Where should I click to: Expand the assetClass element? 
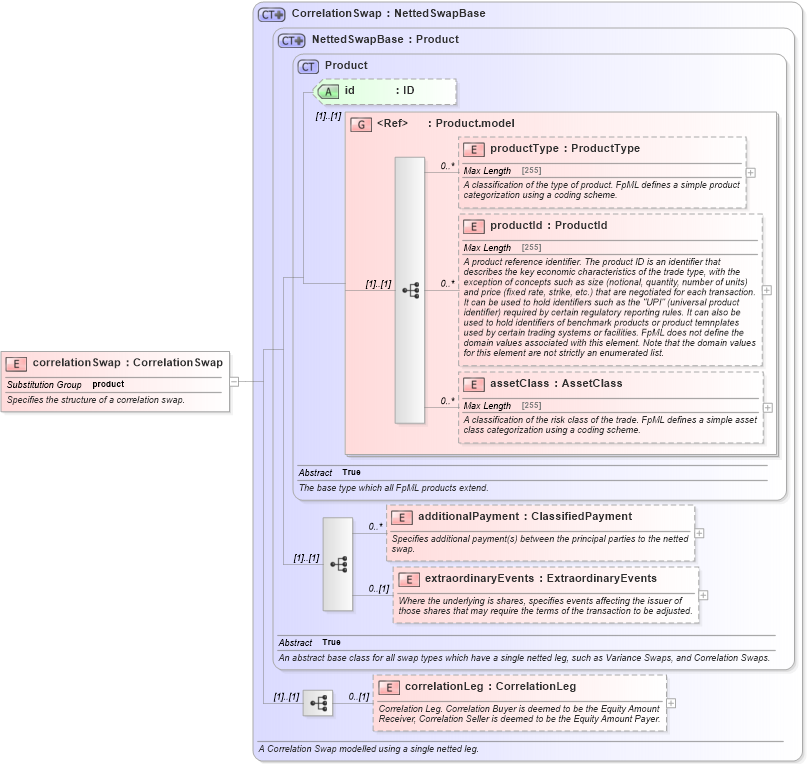coord(768,408)
